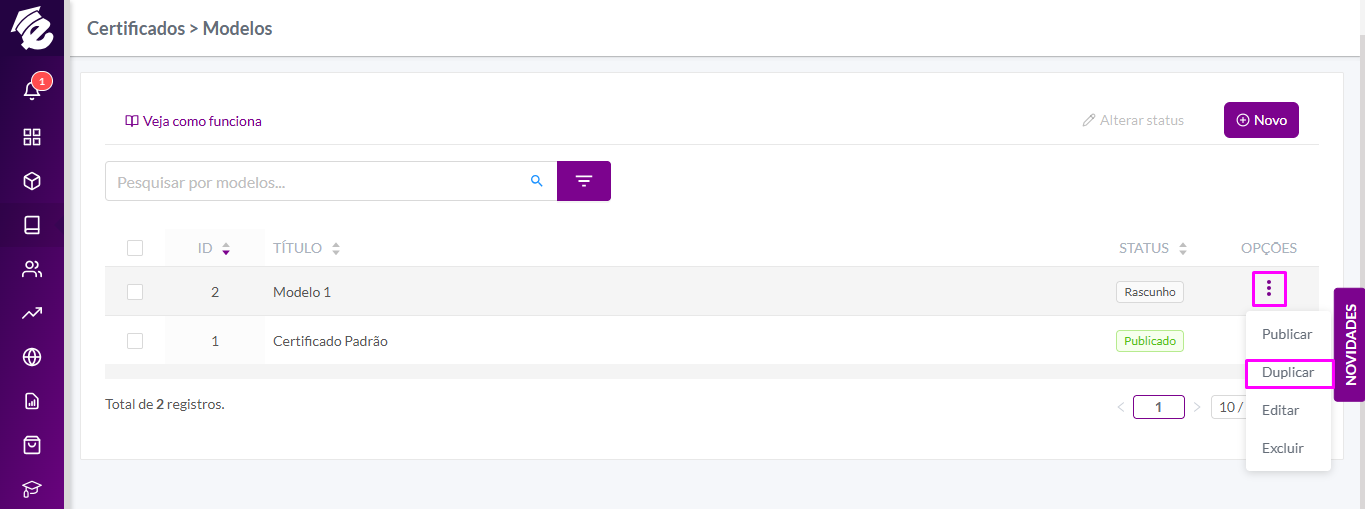
Task: Click the magnifier search icon
Action: tap(537, 181)
